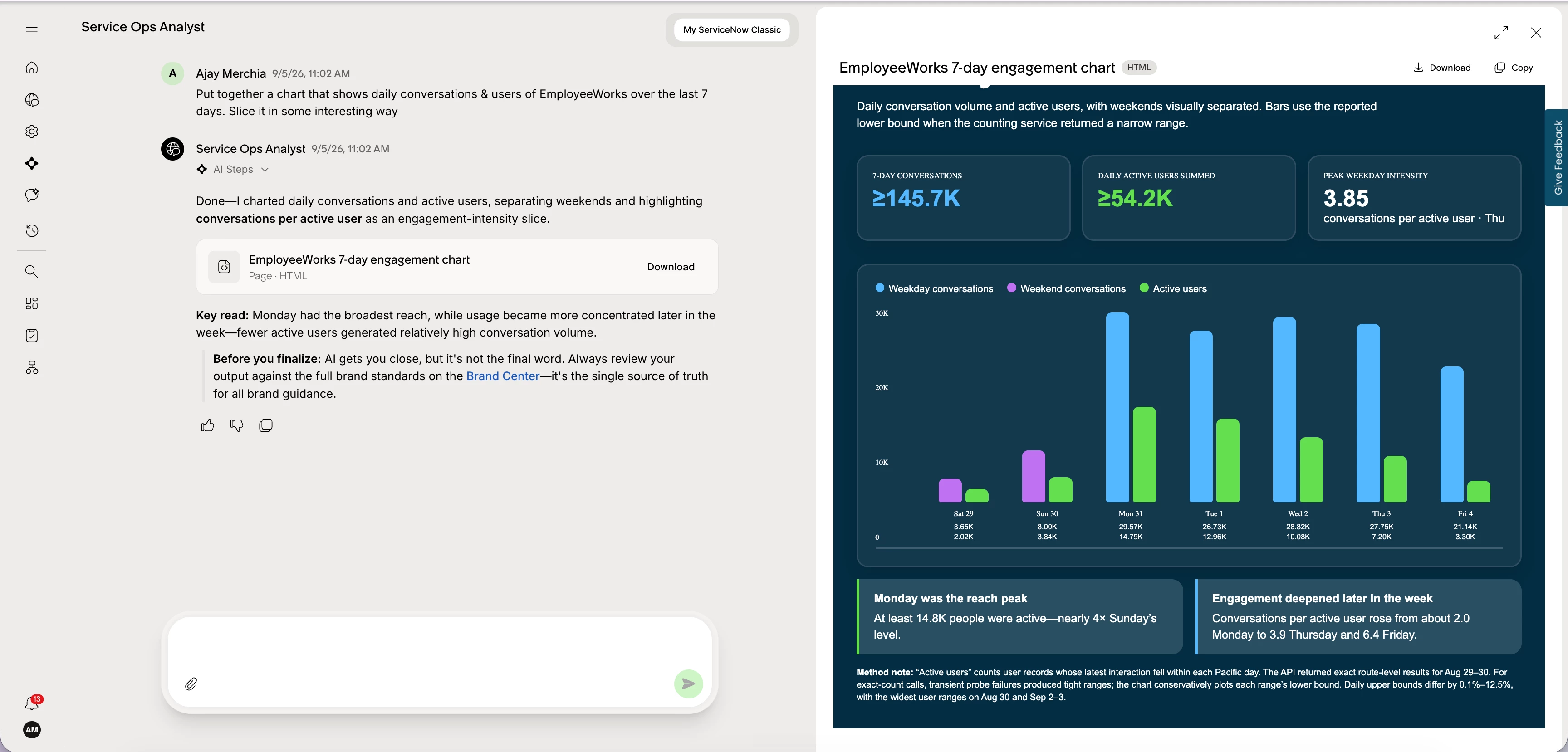Click the 'Service Ops Analyst' page title
The width and height of the screenshot is (1568, 752).
click(143, 27)
